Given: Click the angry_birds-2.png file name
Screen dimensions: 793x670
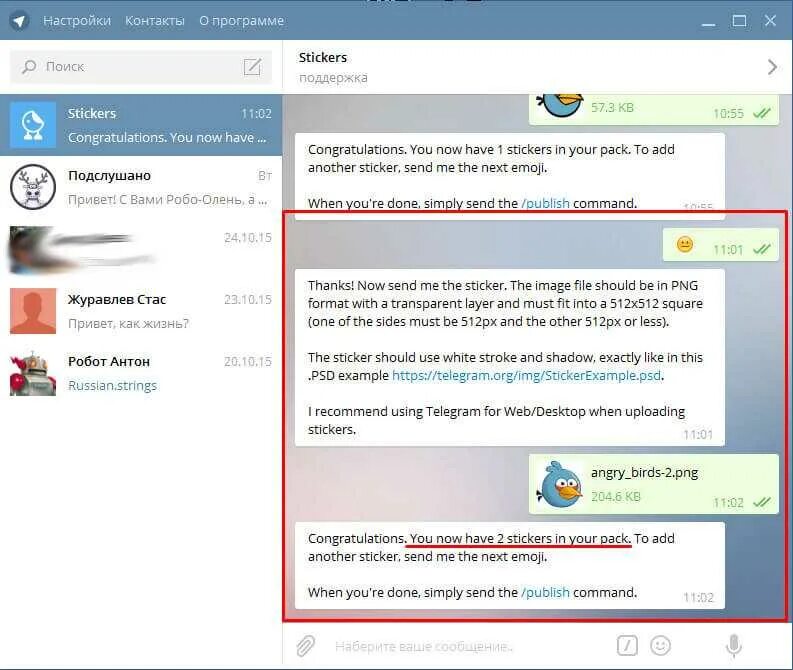Looking at the screenshot, I should point(644,472).
